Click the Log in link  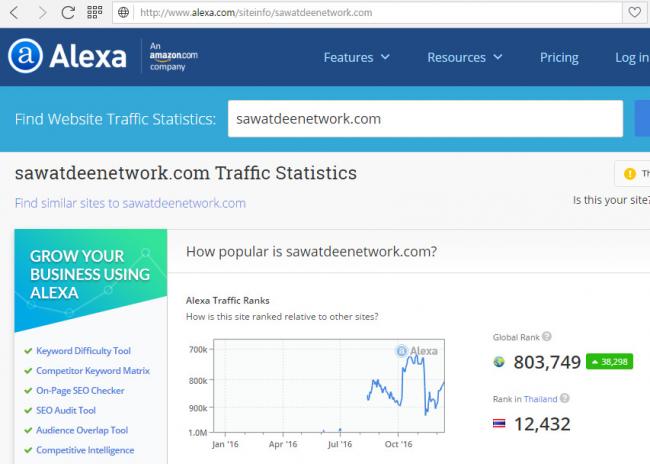(x=632, y=57)
